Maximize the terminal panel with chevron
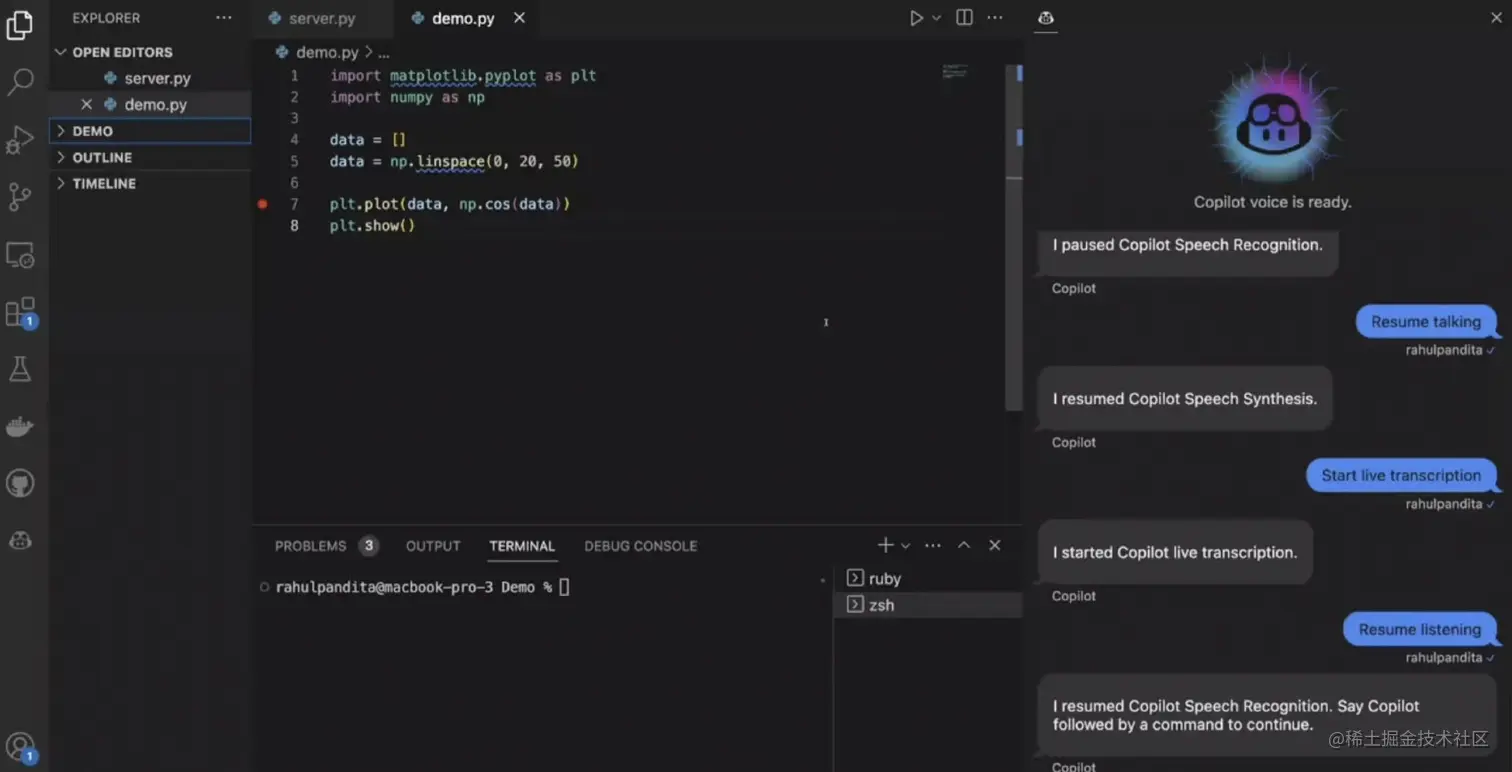The height and width of the screenshot is (772, 1512). tap(964, 545)
